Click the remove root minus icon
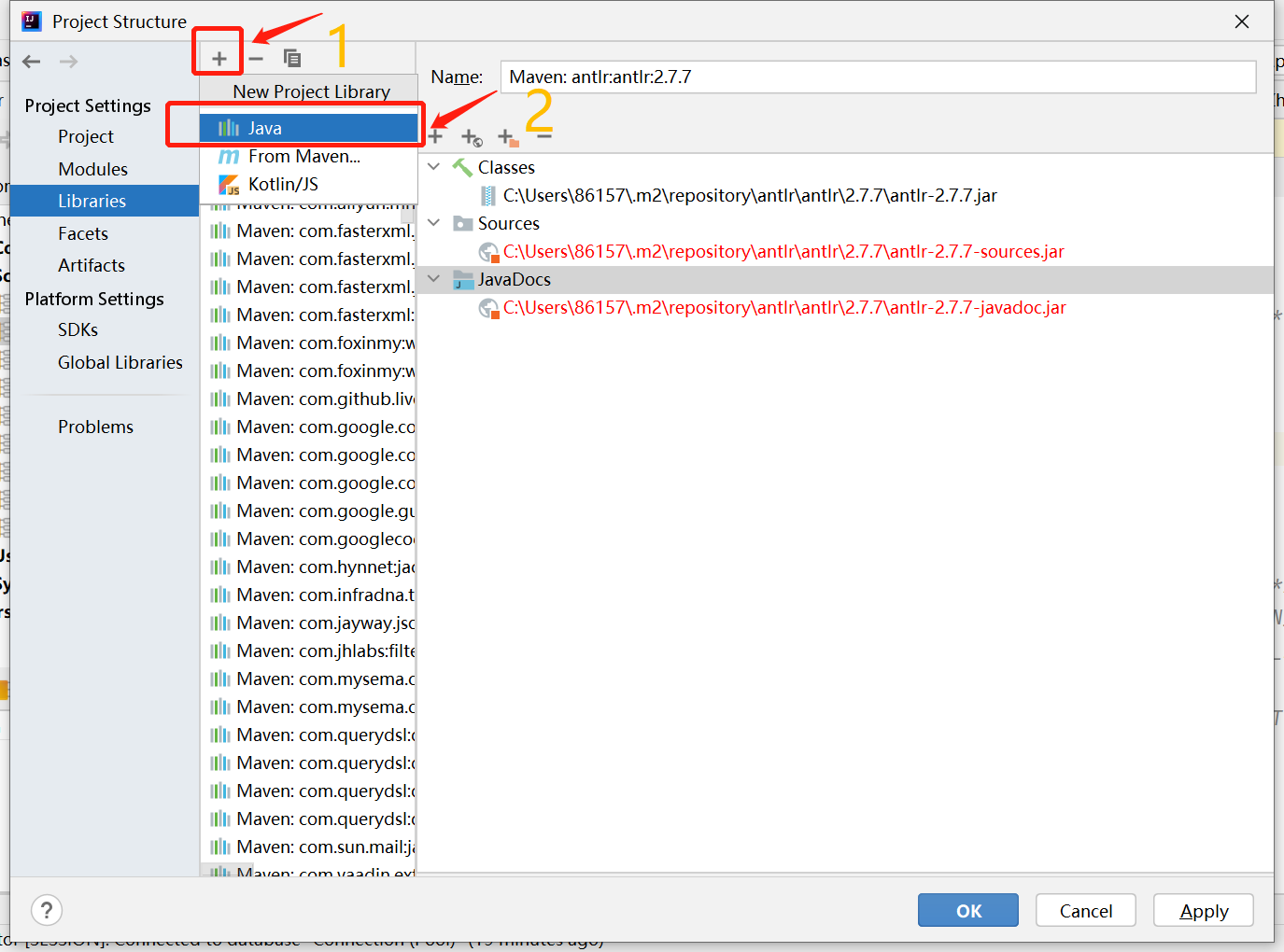The height and width of the screenshot is (952, 1284). click(x=544, y=136)
